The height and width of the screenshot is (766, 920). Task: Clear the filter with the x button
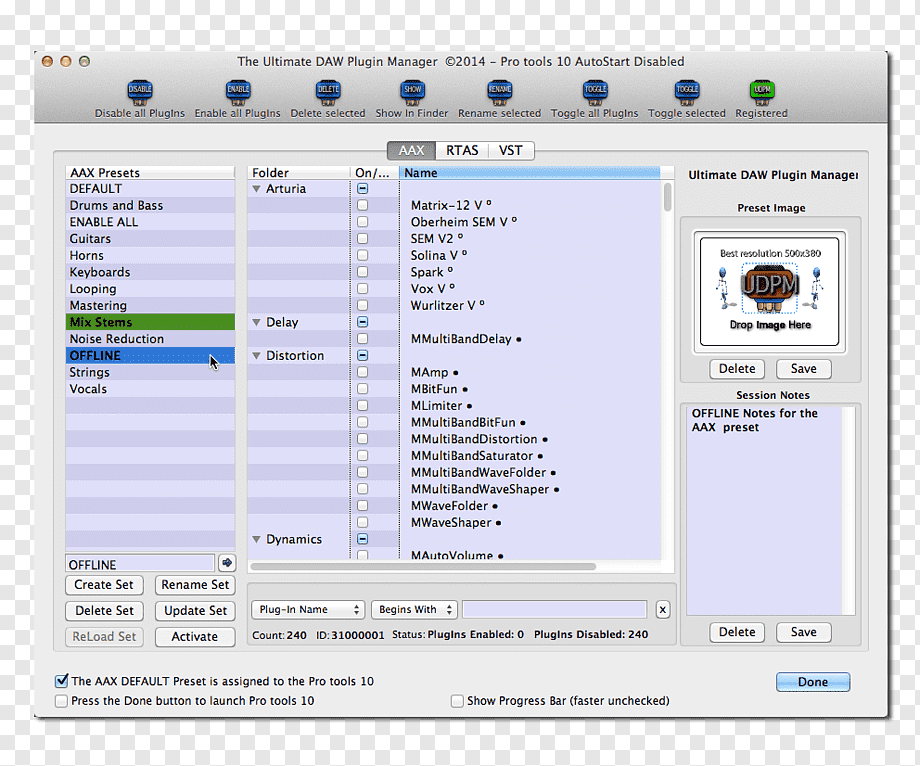(662, 609)
